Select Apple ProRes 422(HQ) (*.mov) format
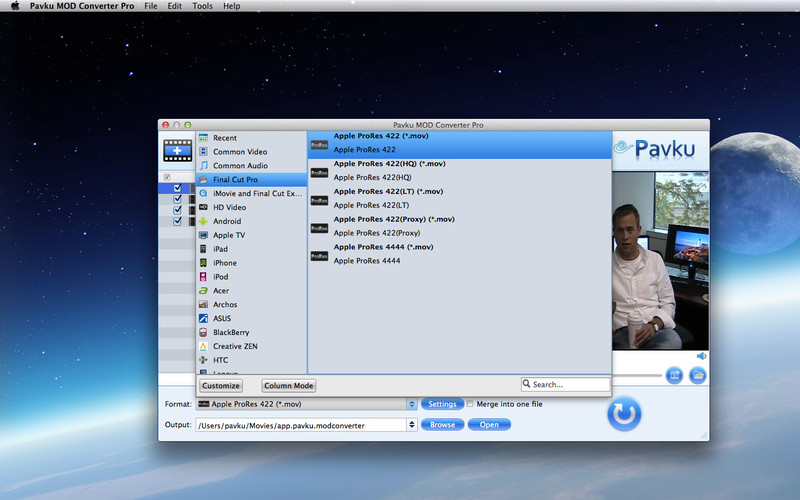 tap(459, 170)
